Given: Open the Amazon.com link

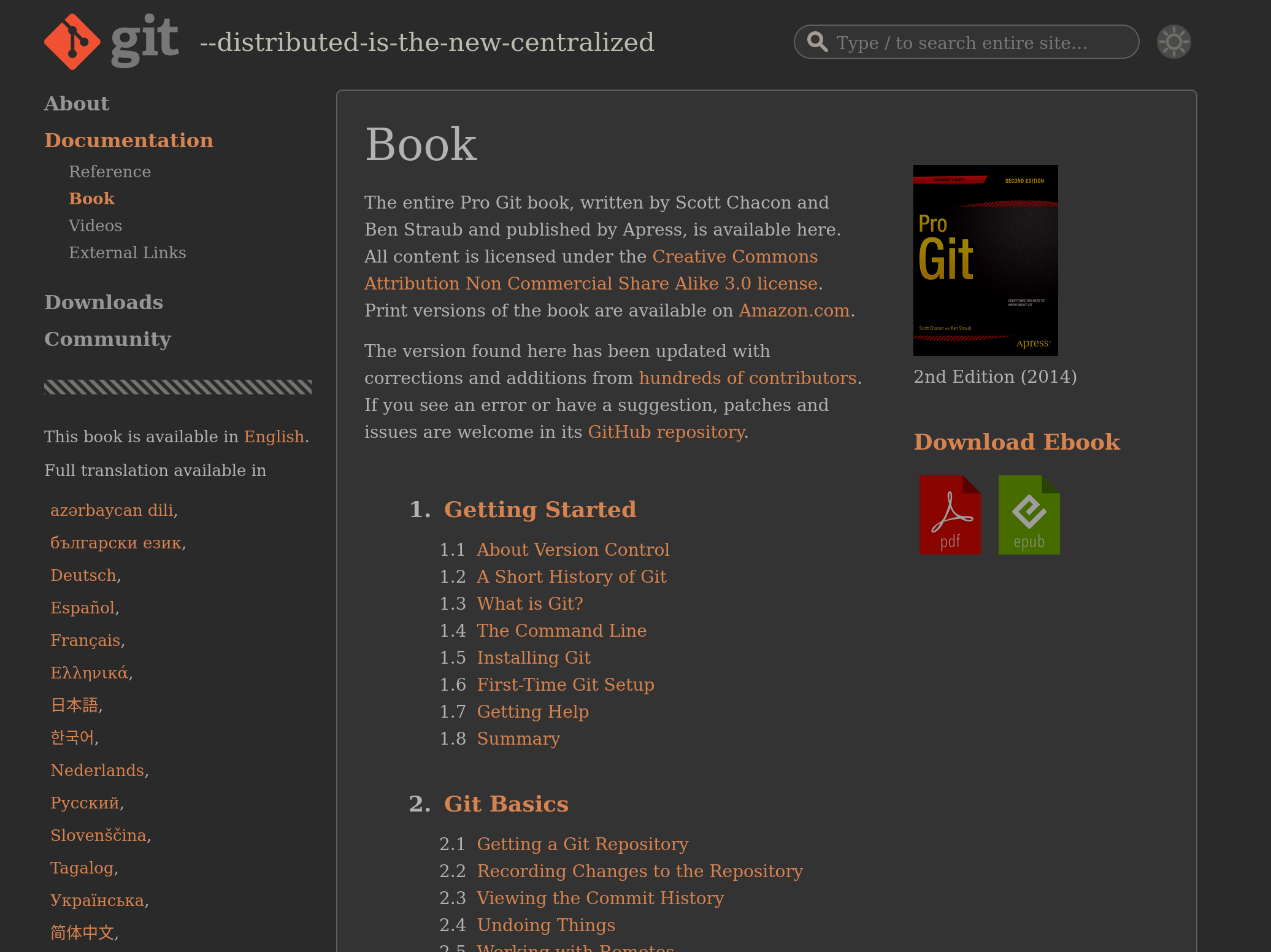Looking at the screenshot, I should [794, 310].
